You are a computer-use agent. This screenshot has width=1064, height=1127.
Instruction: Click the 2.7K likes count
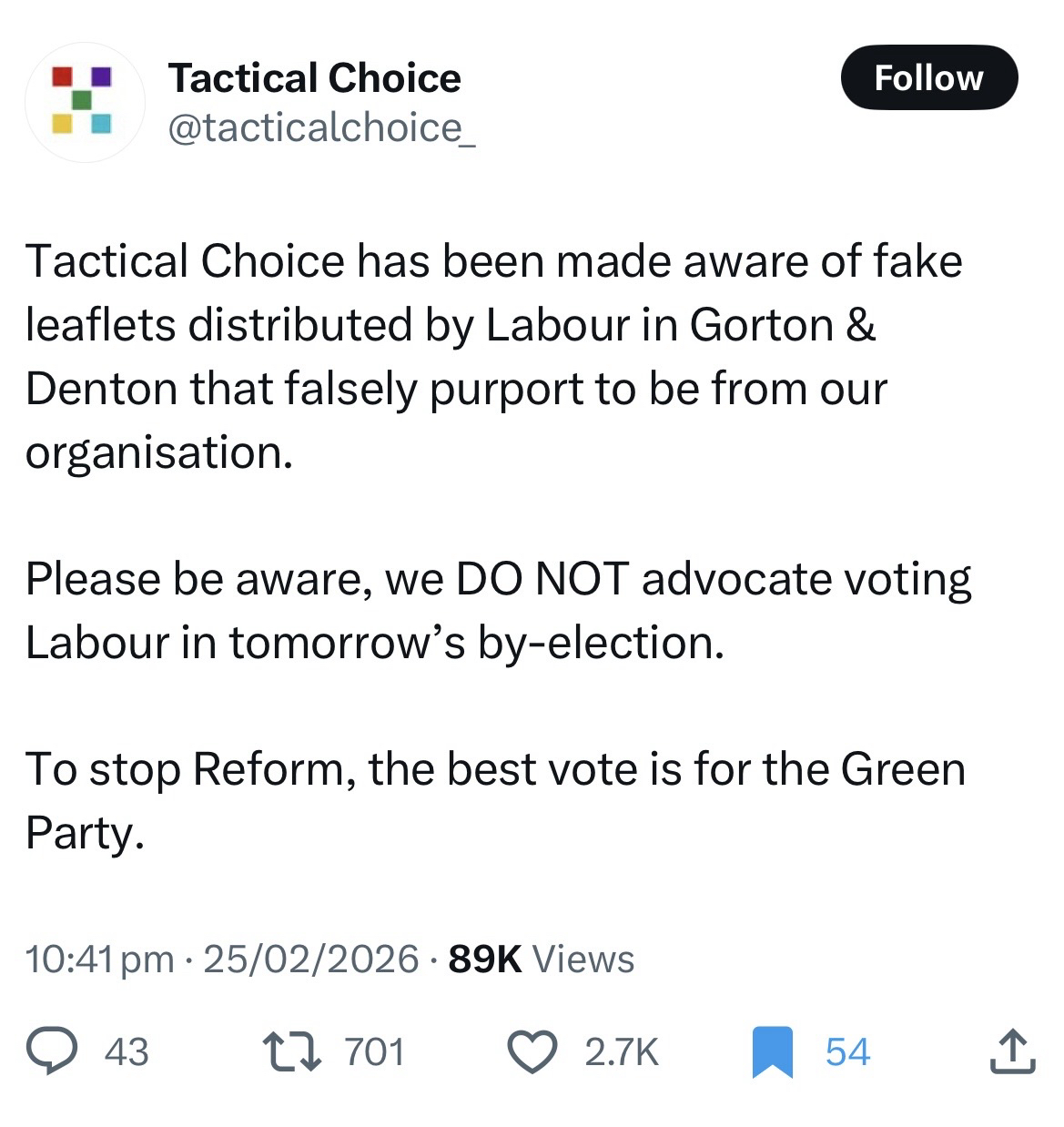coord(621,1052)
